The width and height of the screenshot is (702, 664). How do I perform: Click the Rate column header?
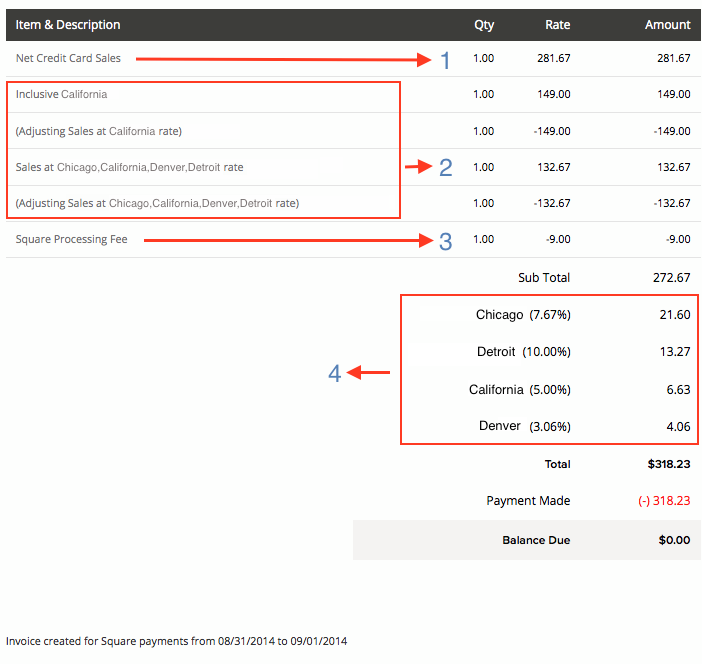(x=557, y=25)
